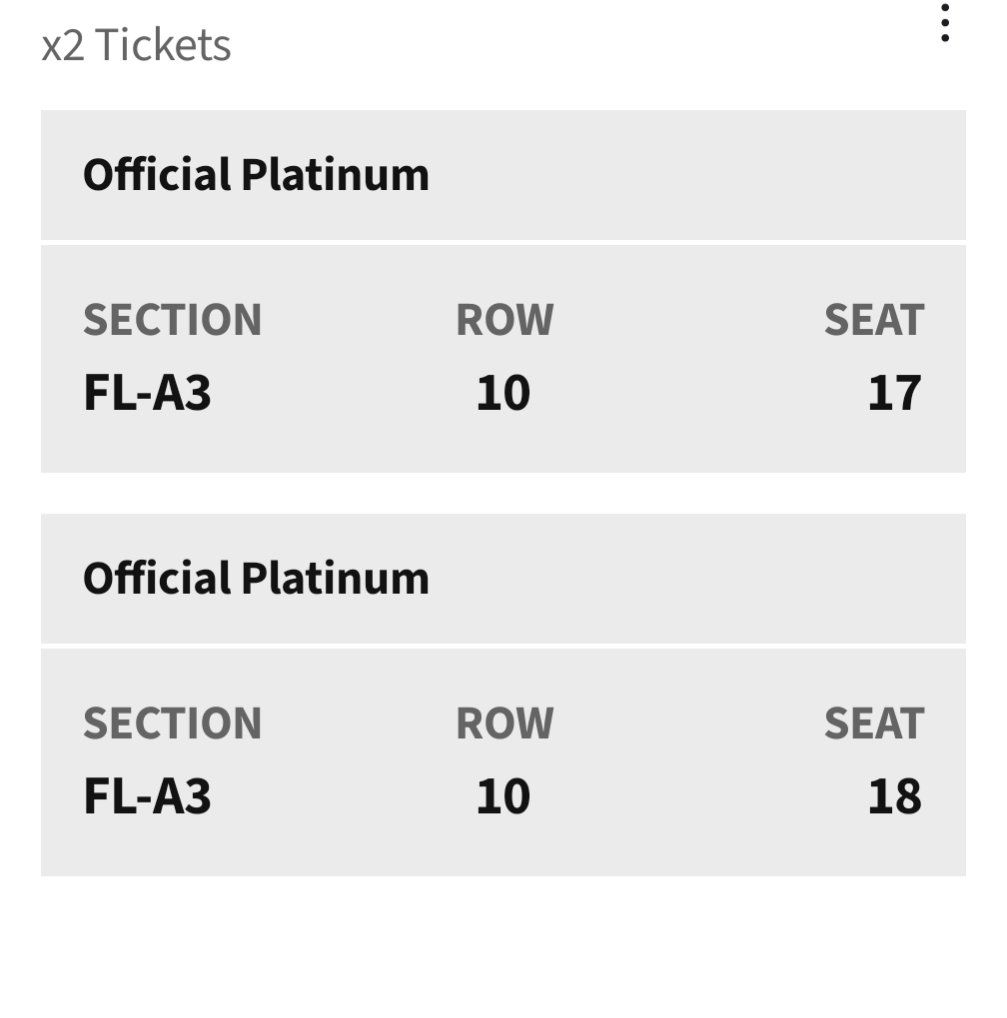Tap row number 10 on the first ticket
This screenshot has width=1007, height=1018.
pyautogui.click(x=503, y=393)
